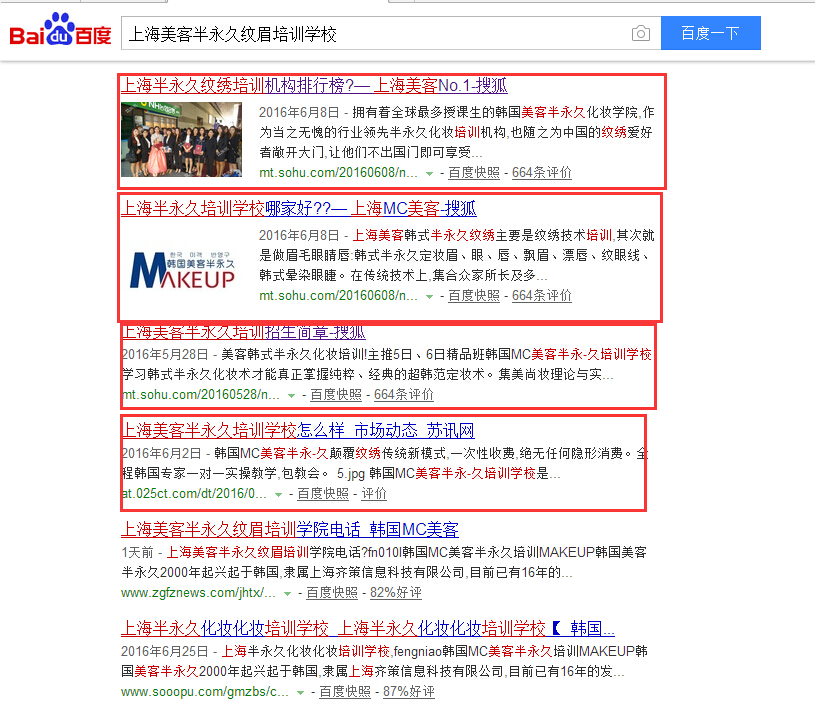Open camera image search icon

point(640,33)
